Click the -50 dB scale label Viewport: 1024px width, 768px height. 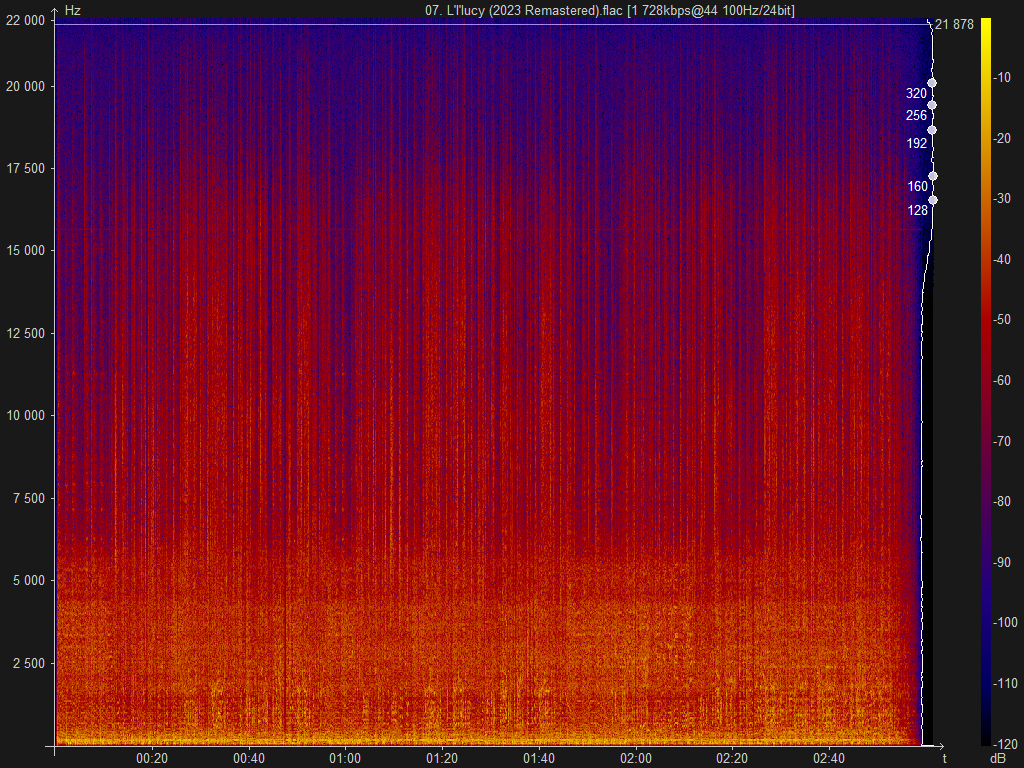(x=1002, y=320)
